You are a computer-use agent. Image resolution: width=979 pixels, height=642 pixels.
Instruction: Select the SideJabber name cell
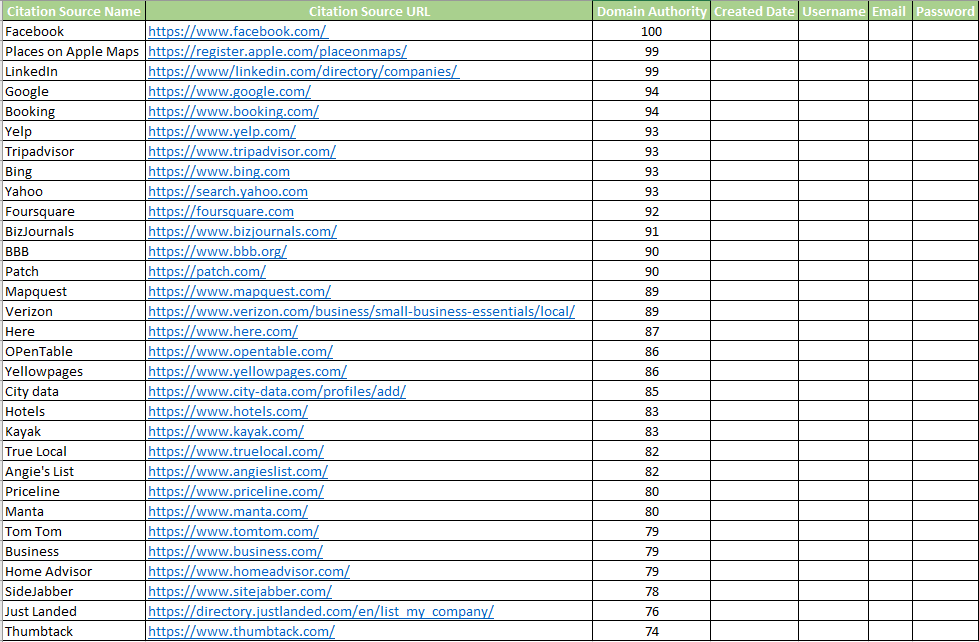[73, 591]
